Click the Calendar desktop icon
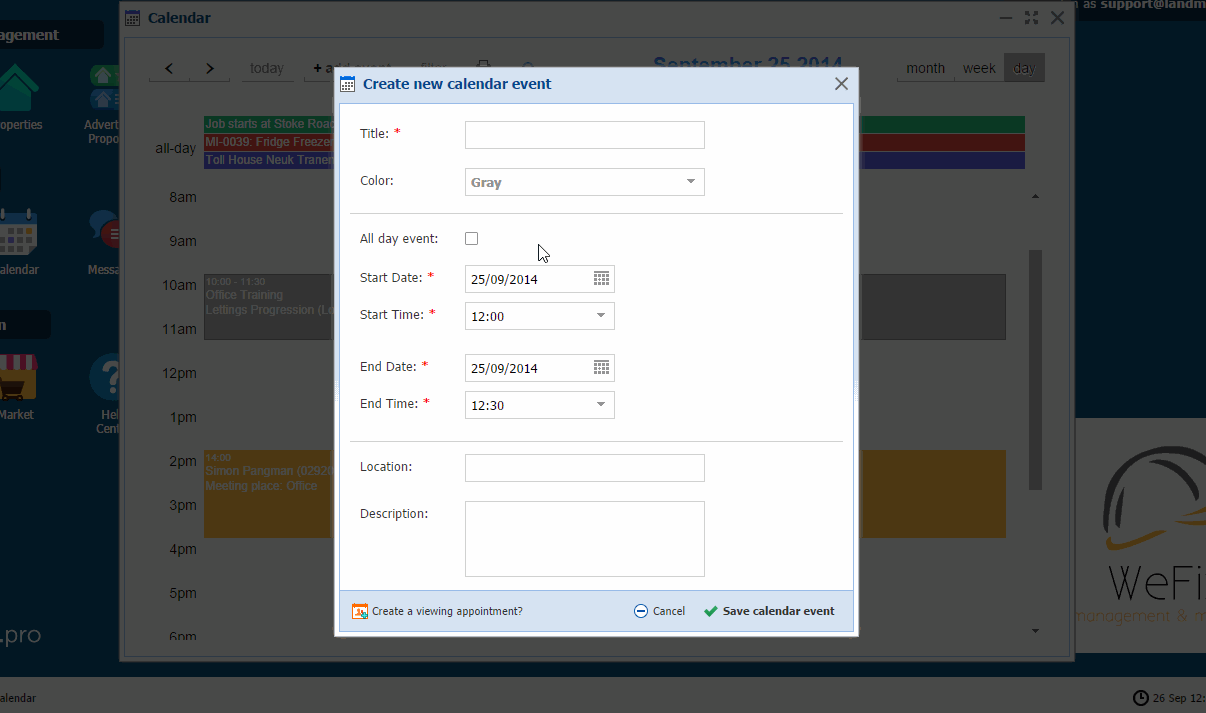 pyautogui.click(x=17, y=233)
